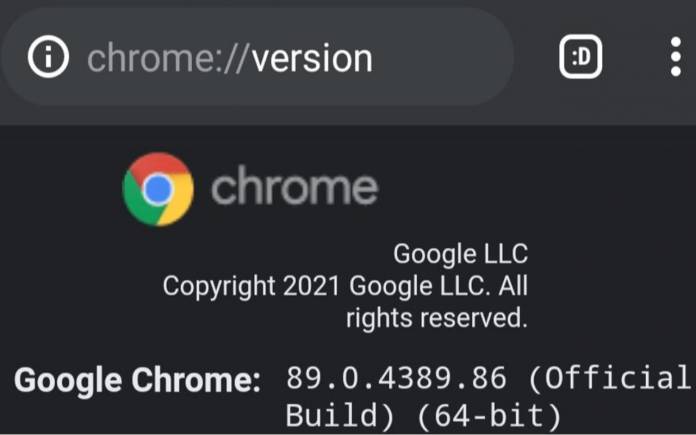Click the "(64-bit)" architecture text
Screen dimensions: 696x435
click(x=490, y=415)
